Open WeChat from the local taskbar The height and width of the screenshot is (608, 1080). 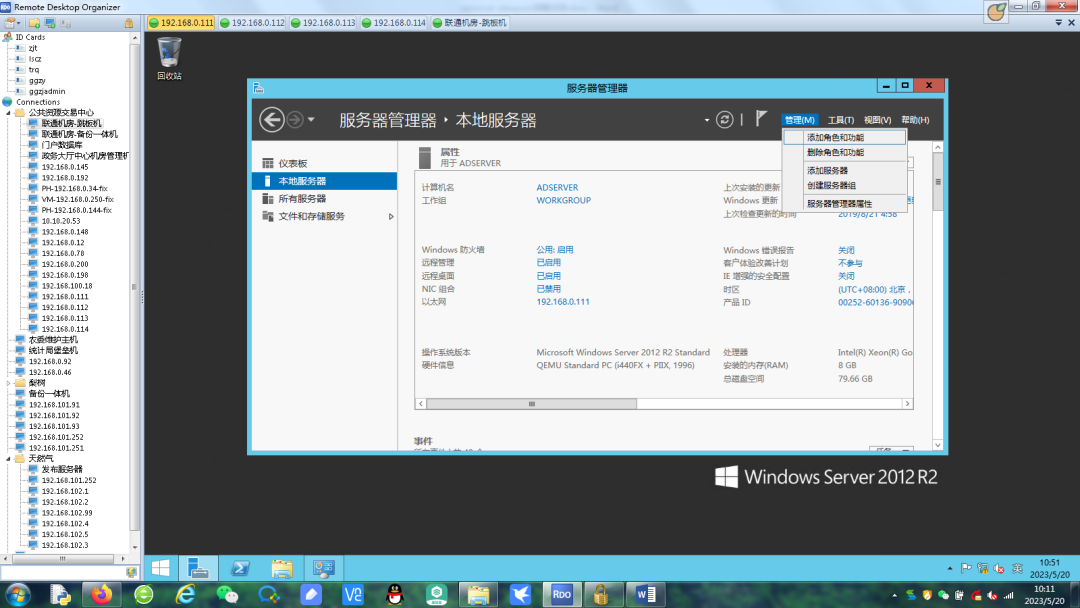pyautogui.click(x=227, y=594)
